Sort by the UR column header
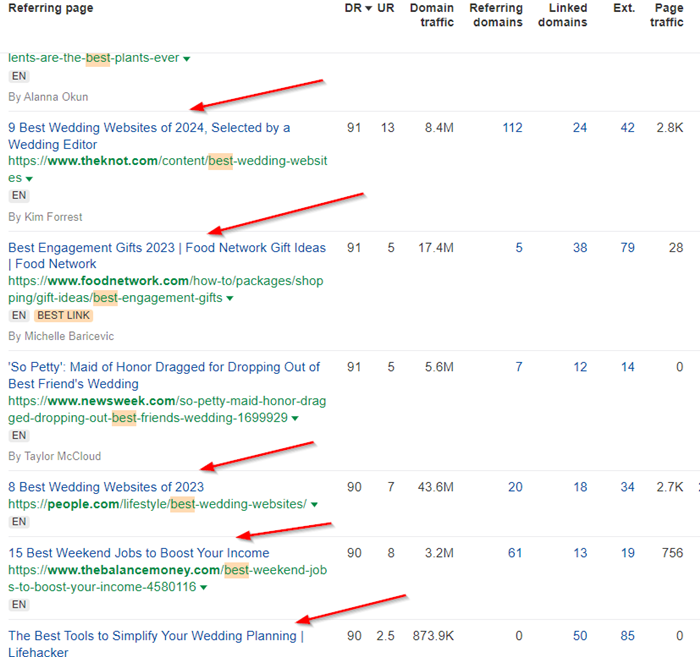 click(x=386, y=8)
